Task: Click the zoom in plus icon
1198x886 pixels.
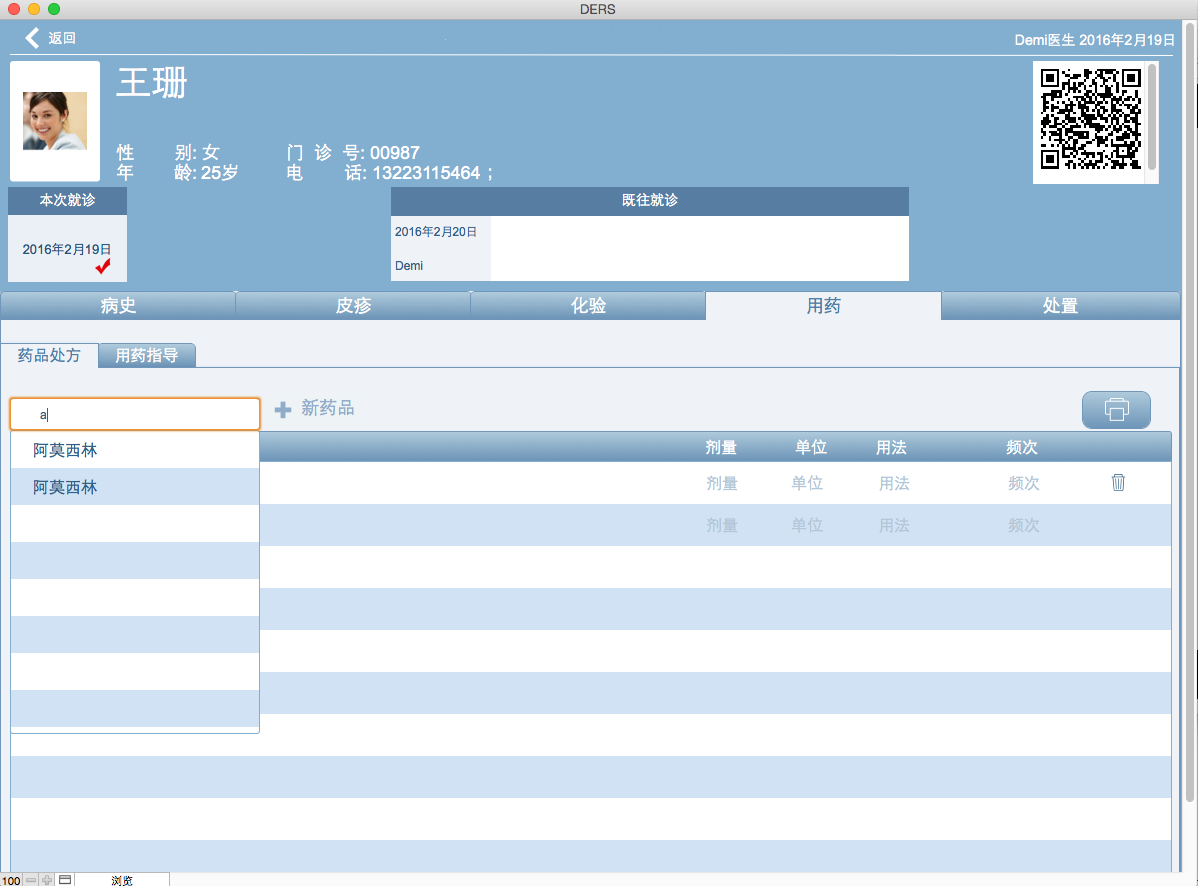Action: [47, 880]
